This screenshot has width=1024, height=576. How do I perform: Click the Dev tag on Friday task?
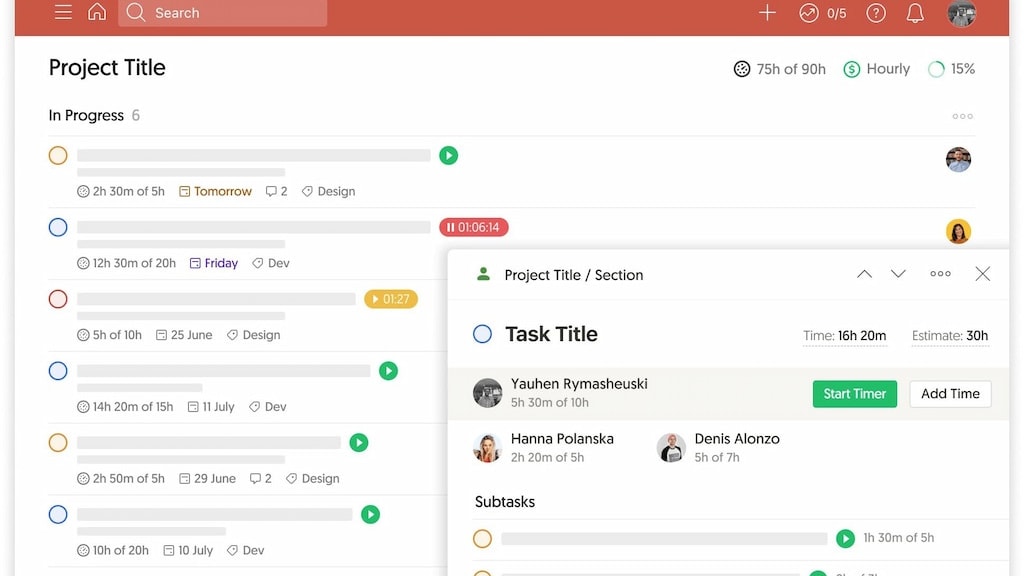[x=271, y=263]
